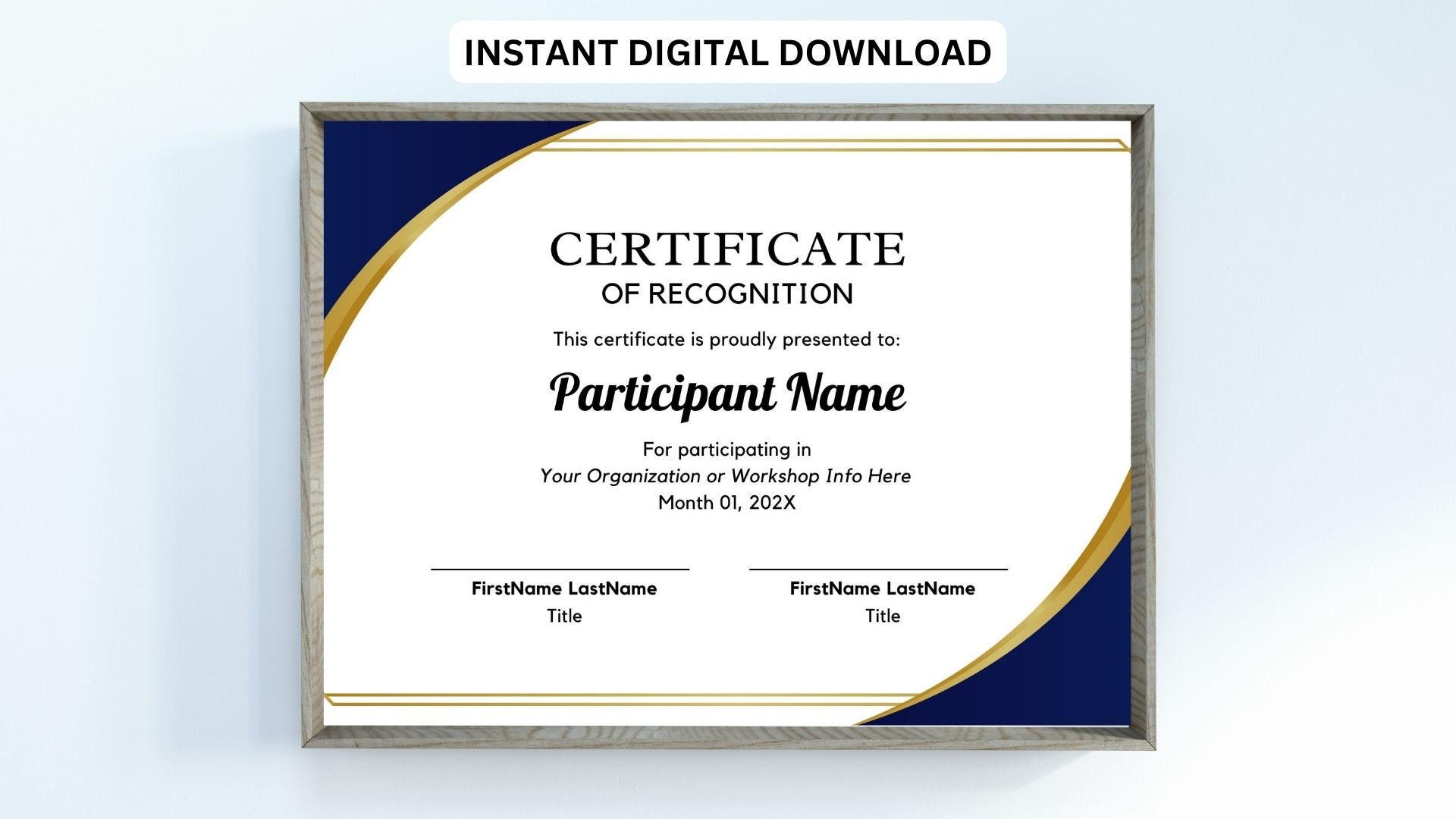Click the OF RECOGNITION subtitle
Viewport: 1456px width, 819px height.
coord(726,294)
